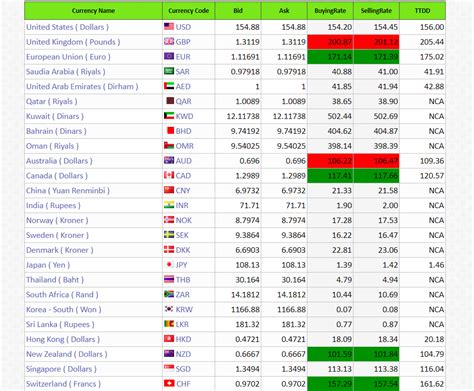Click Hong Kong TTDD value 20.18
The image size is (474, 391).
coord(434,339)
